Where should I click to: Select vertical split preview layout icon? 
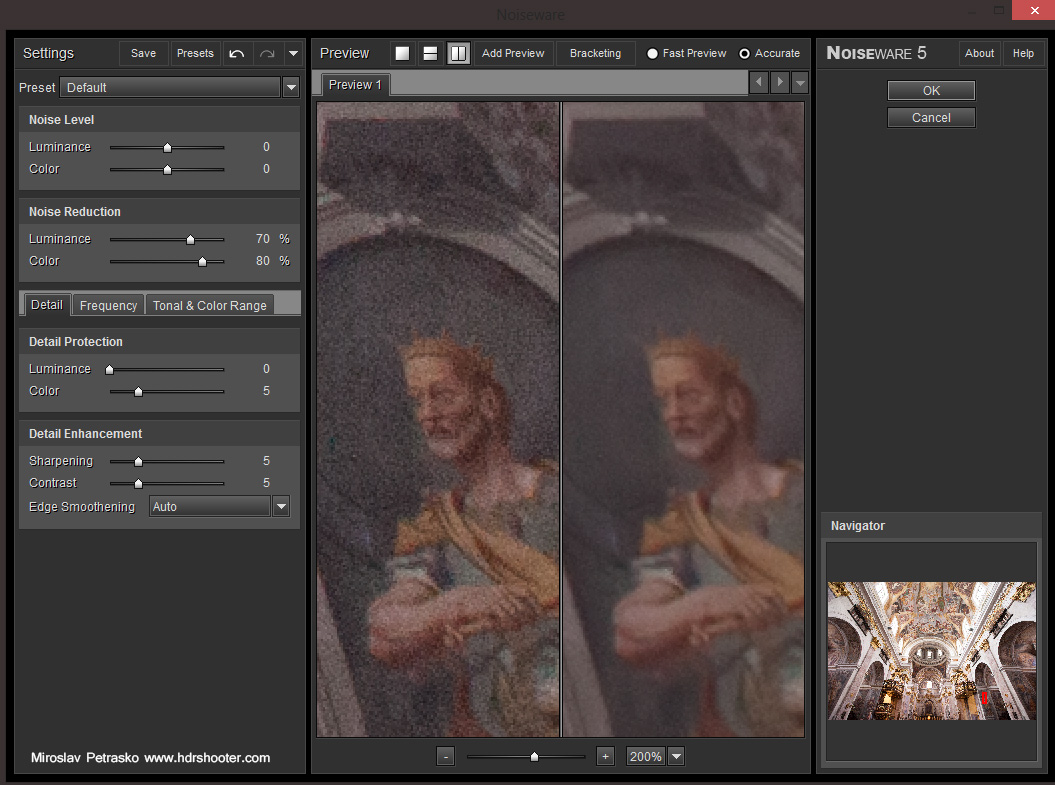click(458, 53)
